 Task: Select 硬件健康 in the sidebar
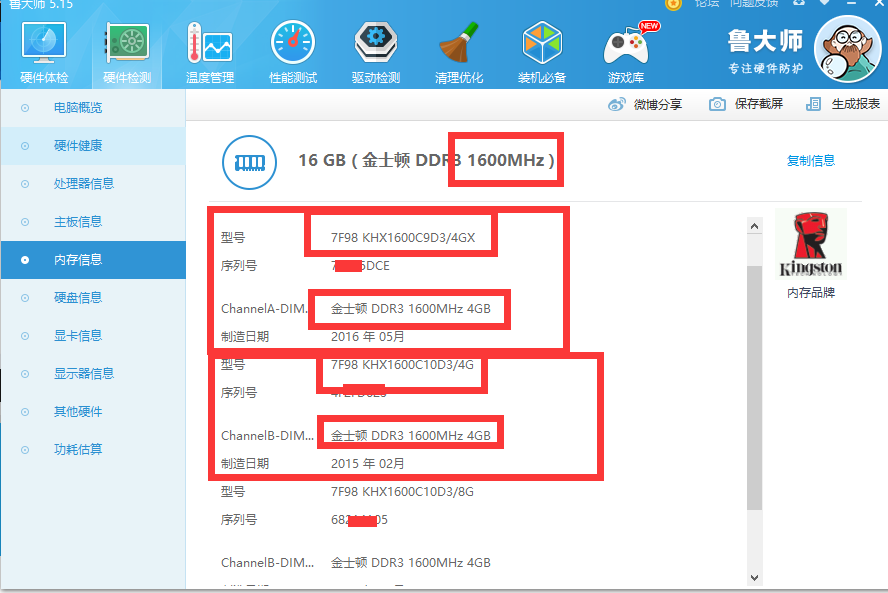93,146
